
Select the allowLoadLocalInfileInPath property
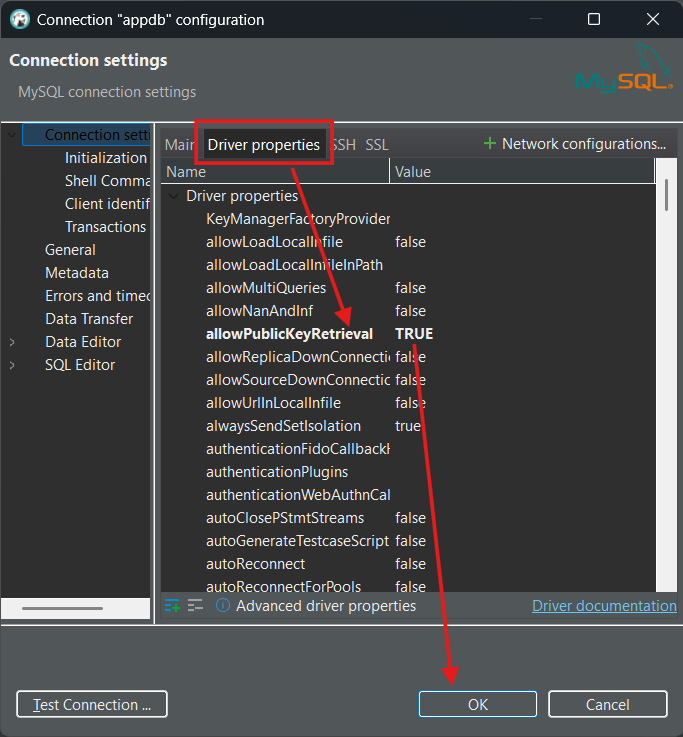coord(294,265)
